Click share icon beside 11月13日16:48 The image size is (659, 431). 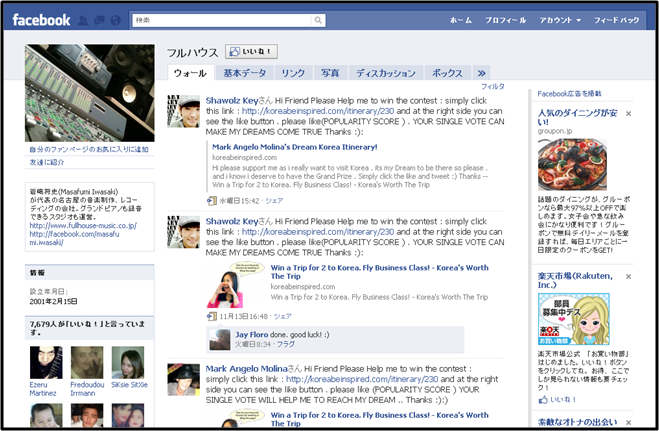[211, 316]
